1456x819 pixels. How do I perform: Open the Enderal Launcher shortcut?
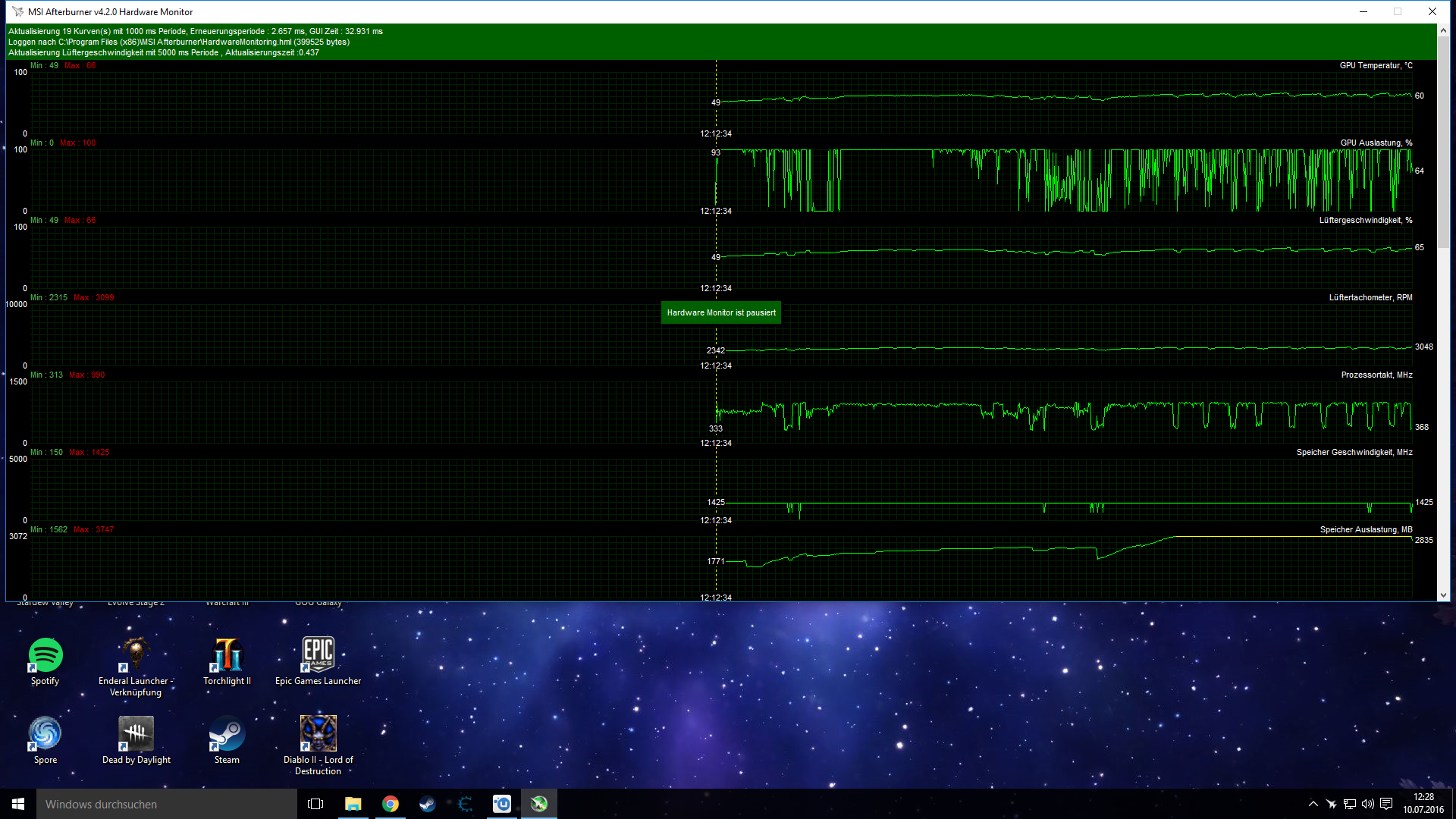(136, 655)
